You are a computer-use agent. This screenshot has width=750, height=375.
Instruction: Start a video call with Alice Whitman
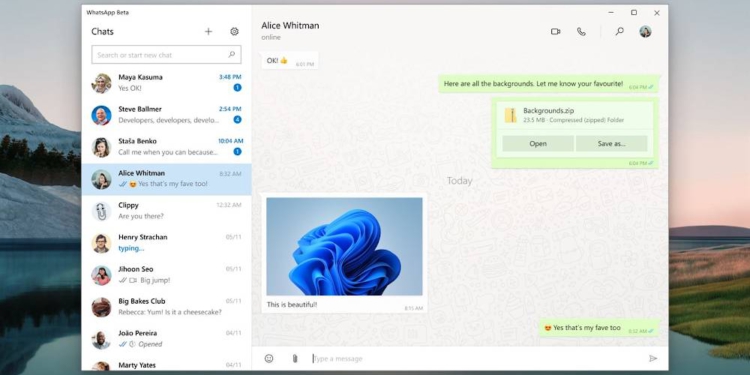[x=555, y=32]
